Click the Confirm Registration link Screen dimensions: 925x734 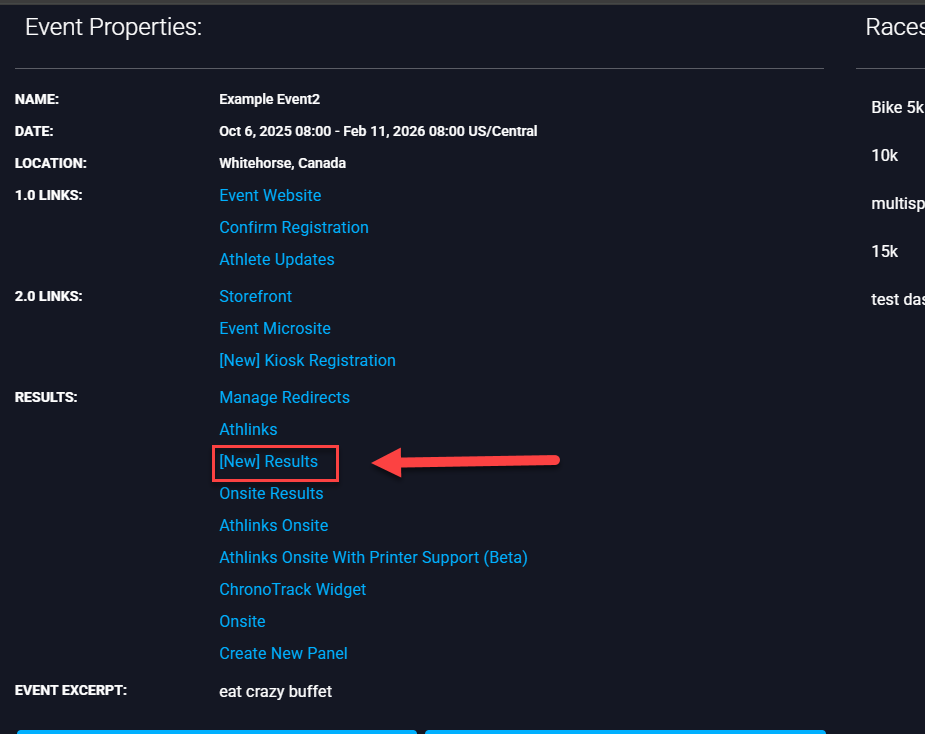[x=294, y=228]
